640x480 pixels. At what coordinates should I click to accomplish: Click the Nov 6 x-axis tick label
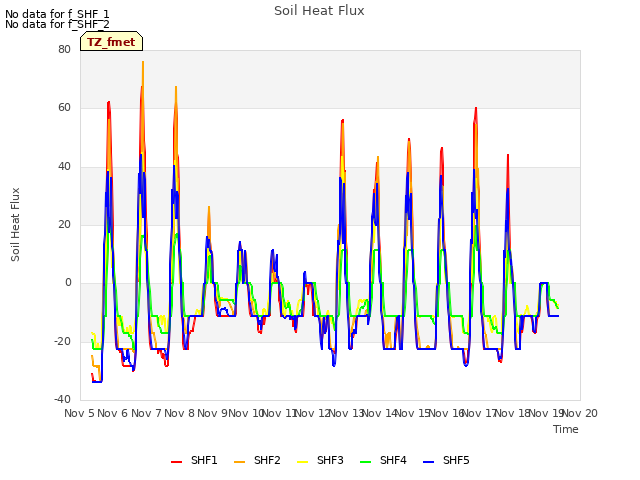click(113, 413)
